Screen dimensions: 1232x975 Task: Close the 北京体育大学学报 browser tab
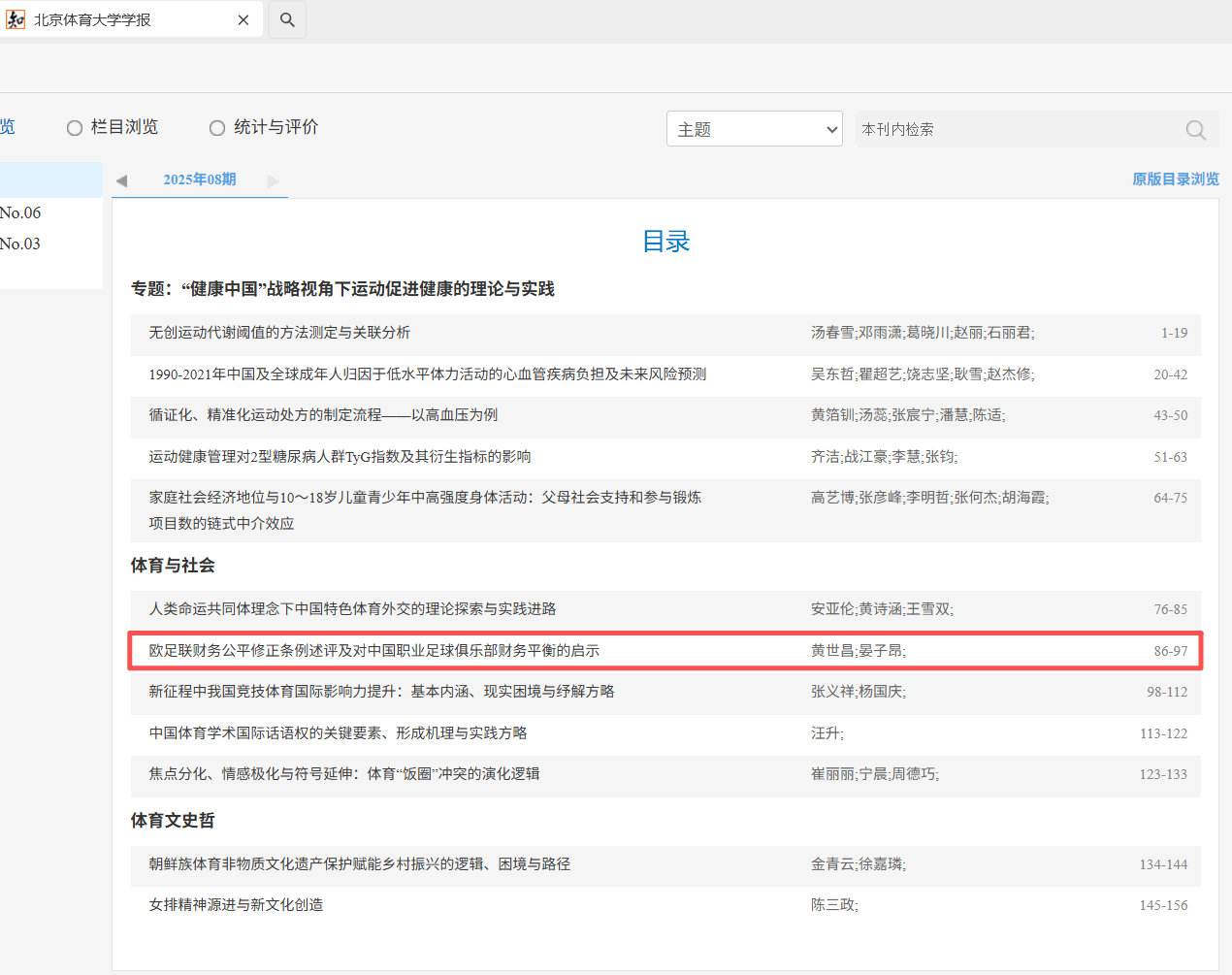click(243, 19)
